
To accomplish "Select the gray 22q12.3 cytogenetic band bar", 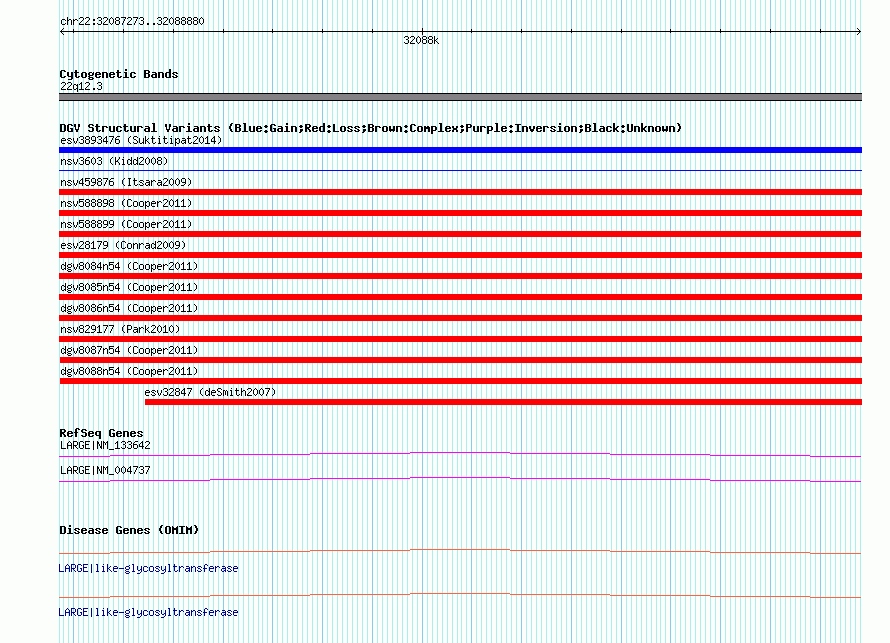I will [x=460, y=97].
